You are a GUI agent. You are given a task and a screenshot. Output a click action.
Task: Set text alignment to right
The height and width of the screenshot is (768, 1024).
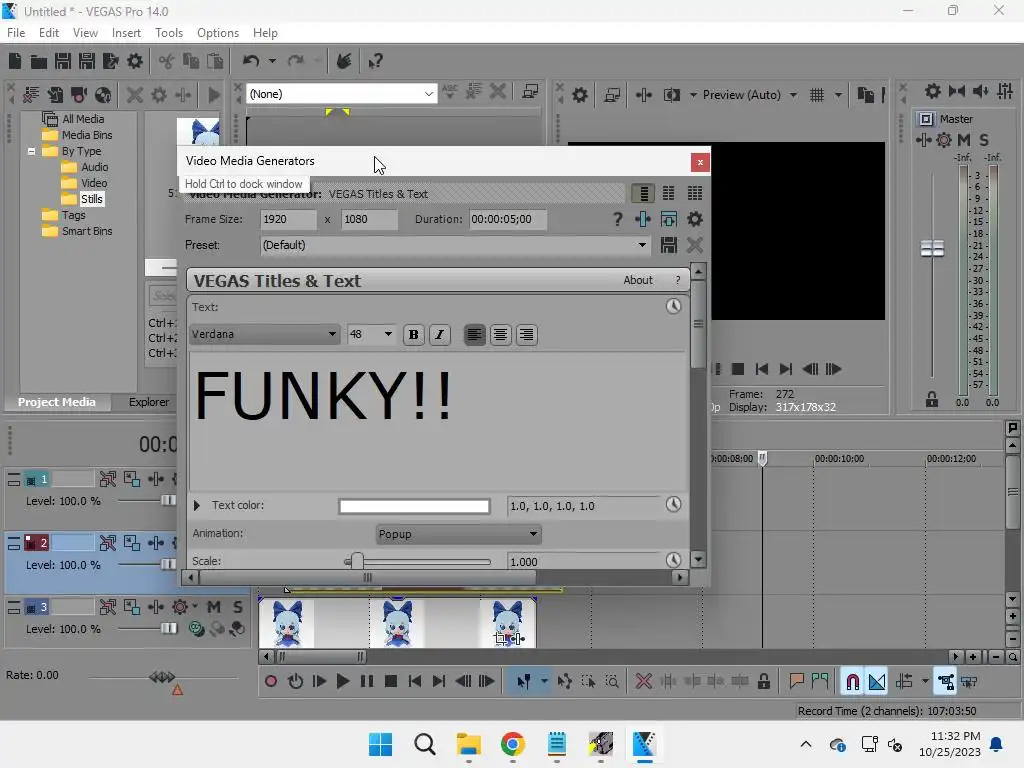526,335
